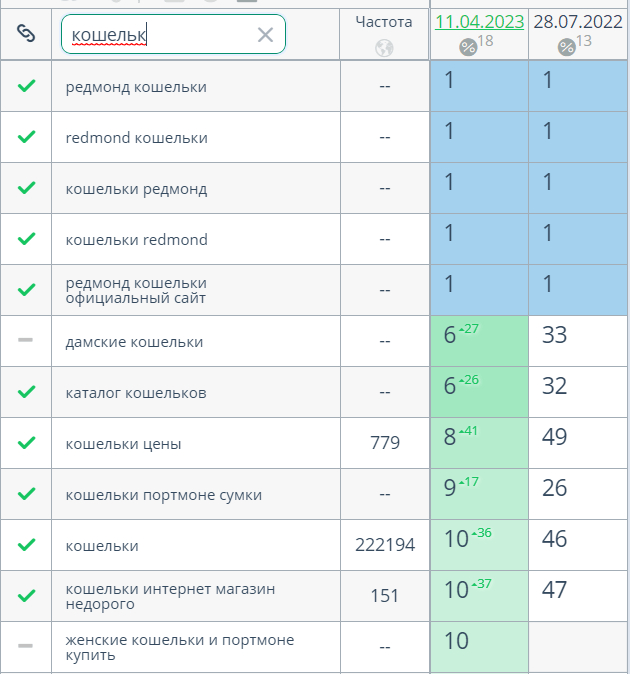630x674 pixels.
Task: Click percent icon under 11.04.2023
Action: pyautogui.click(x=467, y=47)
